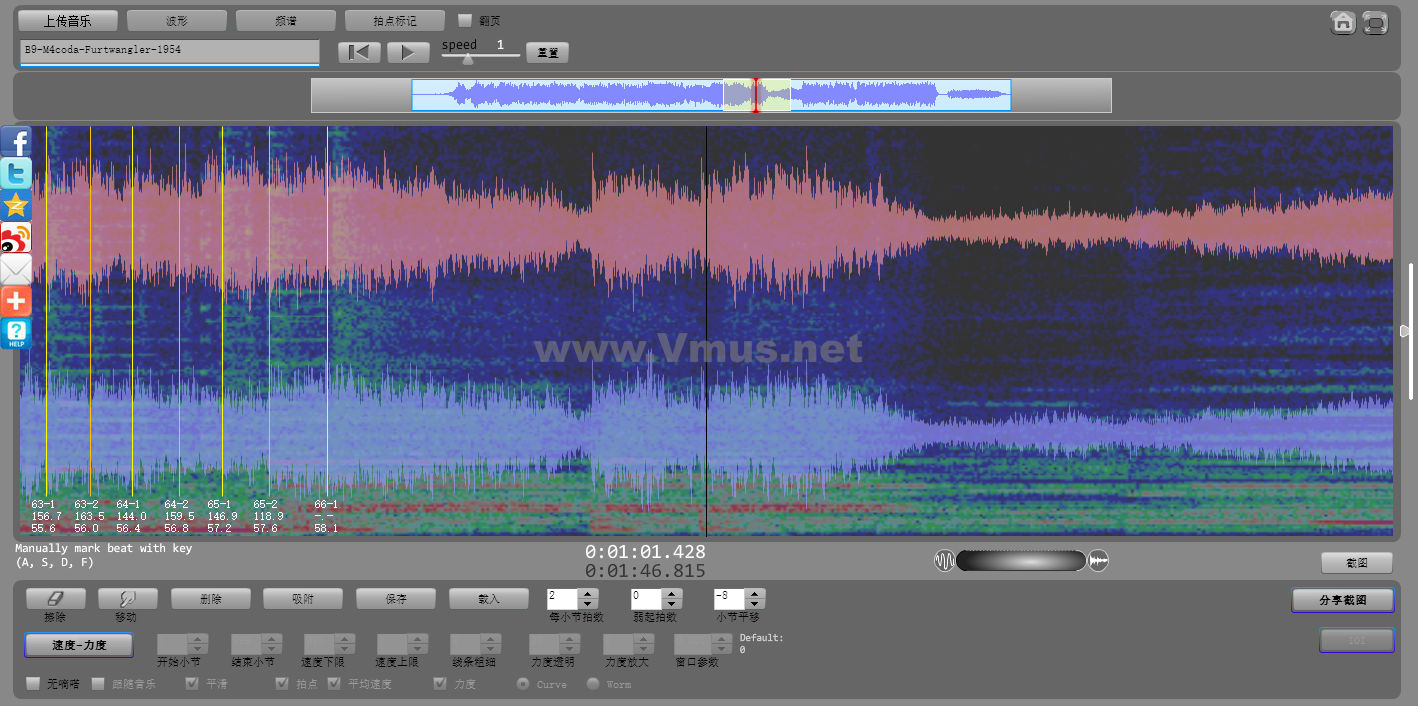Screen dimensions: 1418x706
Task: Toggle the 拍点 checkbox
Action: [x=282, y=684]
